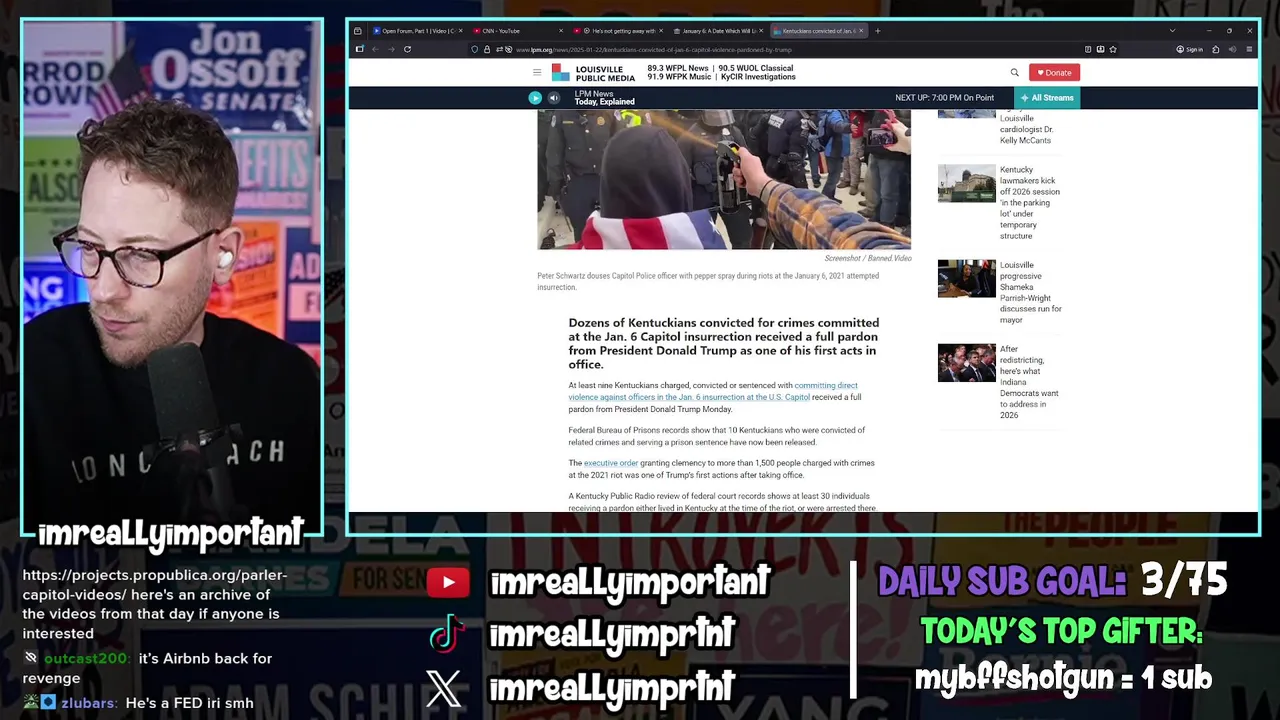Screen dimensions: 1280x720
Task: Switch to Open Forum, Part 1 tab
Action: point(418,31)
